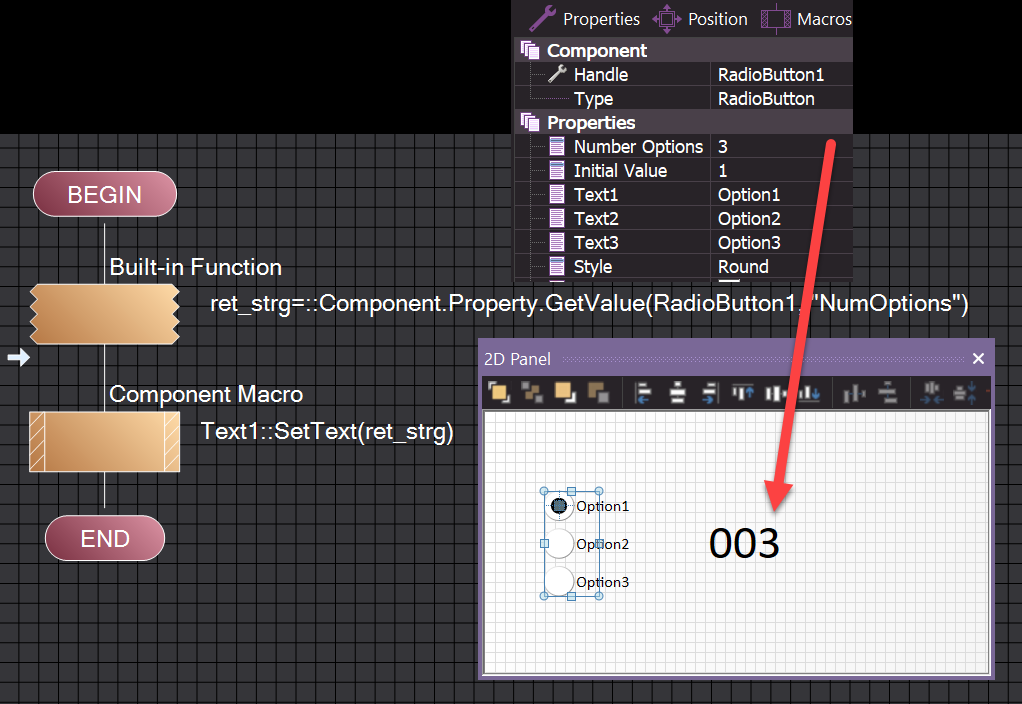Select the Option1 radio button
1022x704 pixels.
tap(559, 506)
